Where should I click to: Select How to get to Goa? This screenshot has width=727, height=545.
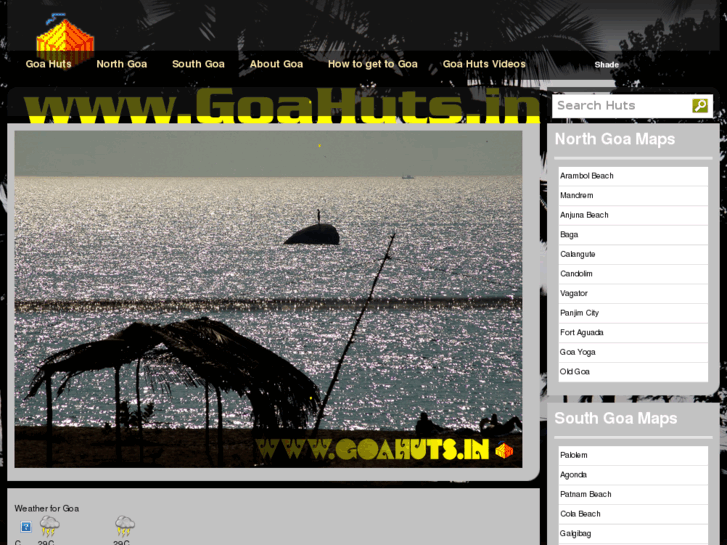(x=373, y=64)
